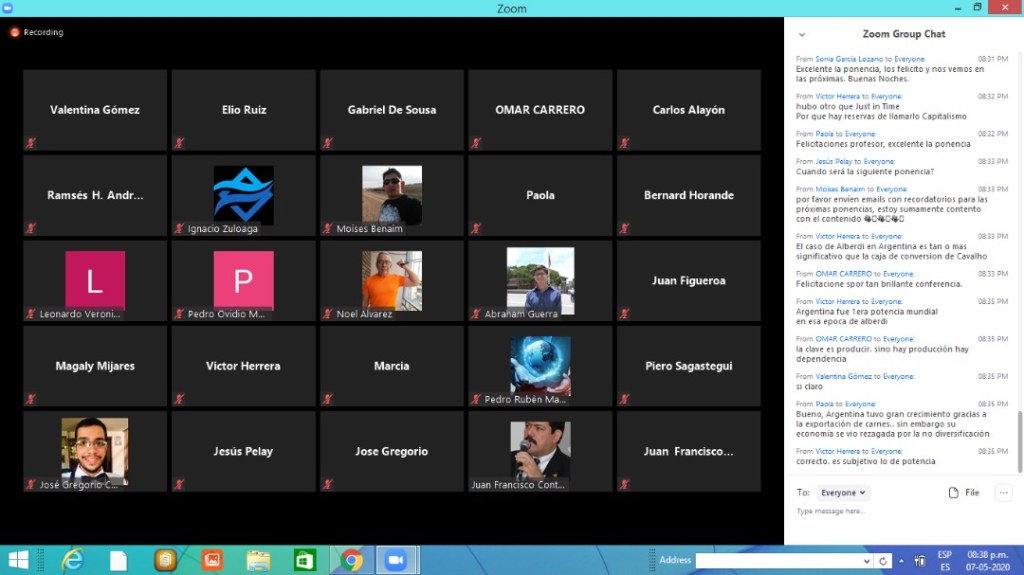Select Moises Benaim's video thumbnail
The image size is (1024, 575).
point(392,194)
